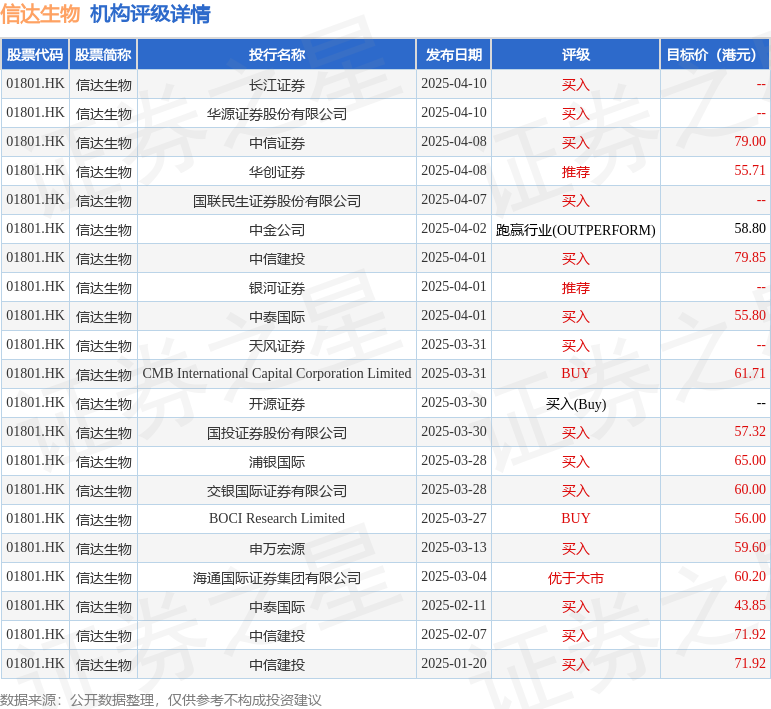Click the 评级 column header
Viewport: 771px width, 709px height.
(x=576, y=55)
